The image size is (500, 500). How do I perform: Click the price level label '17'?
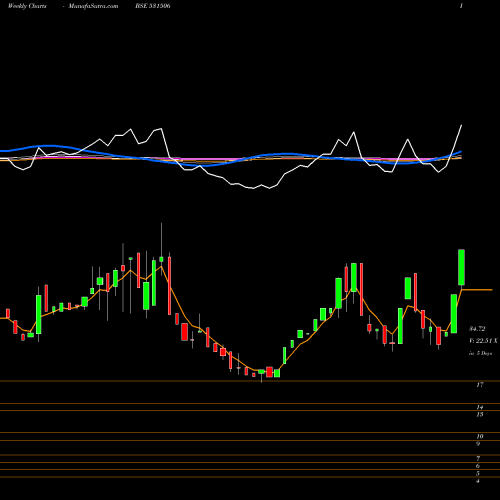pyautogui.click(x=479, y=385)
